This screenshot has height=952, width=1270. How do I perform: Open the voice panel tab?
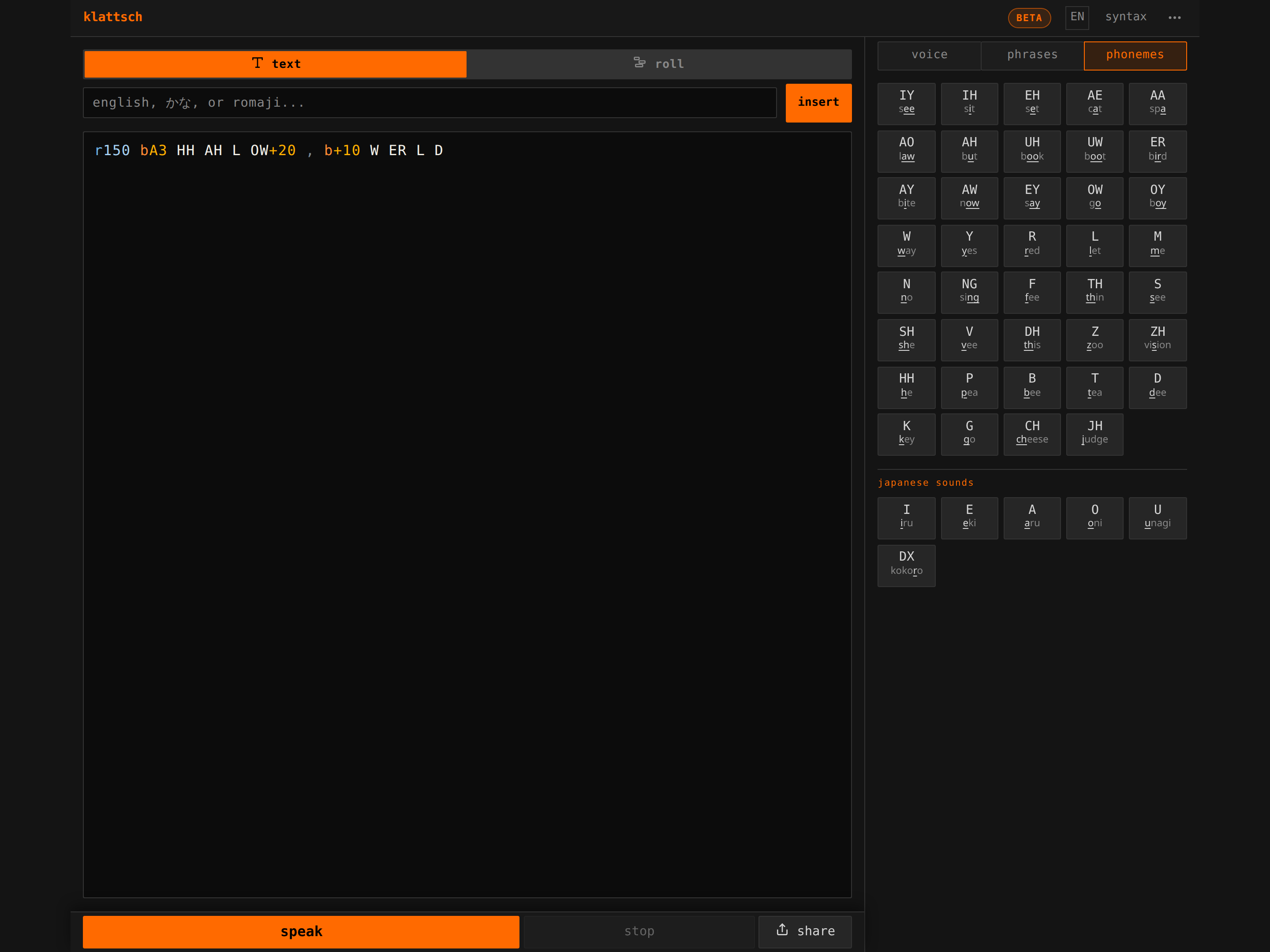coord(929,55)
